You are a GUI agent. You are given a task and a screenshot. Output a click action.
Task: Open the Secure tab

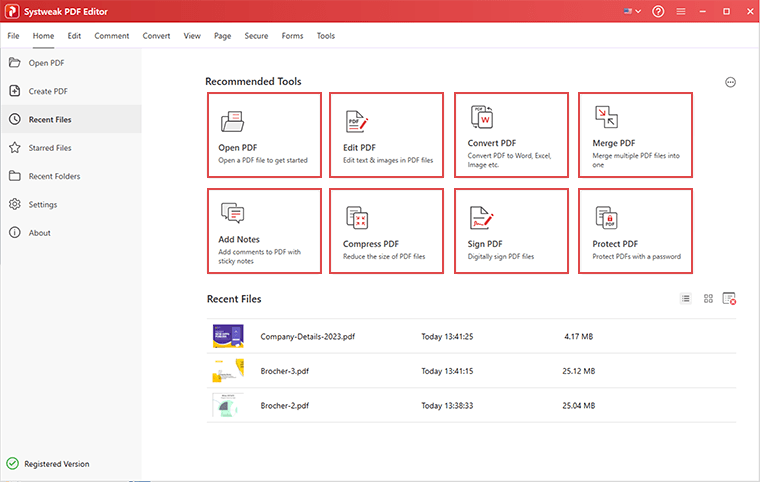pos(256,36)
